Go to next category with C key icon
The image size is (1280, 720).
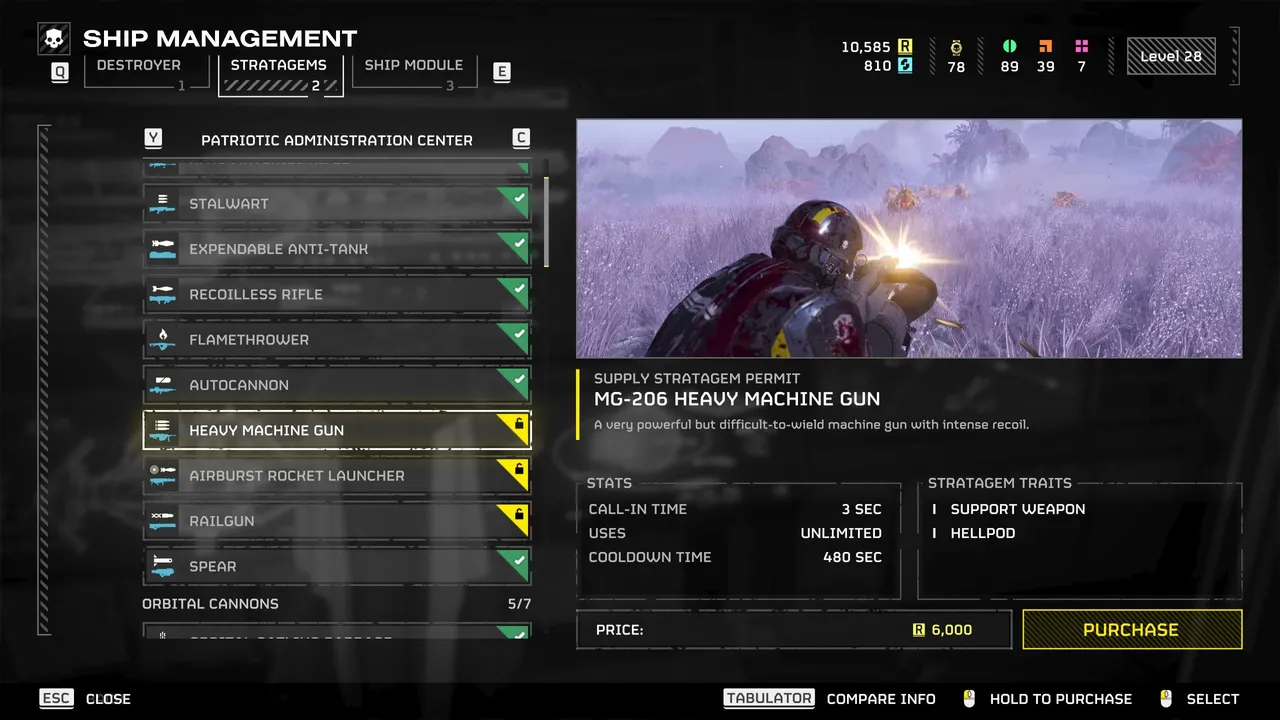[x=521, y=138]
